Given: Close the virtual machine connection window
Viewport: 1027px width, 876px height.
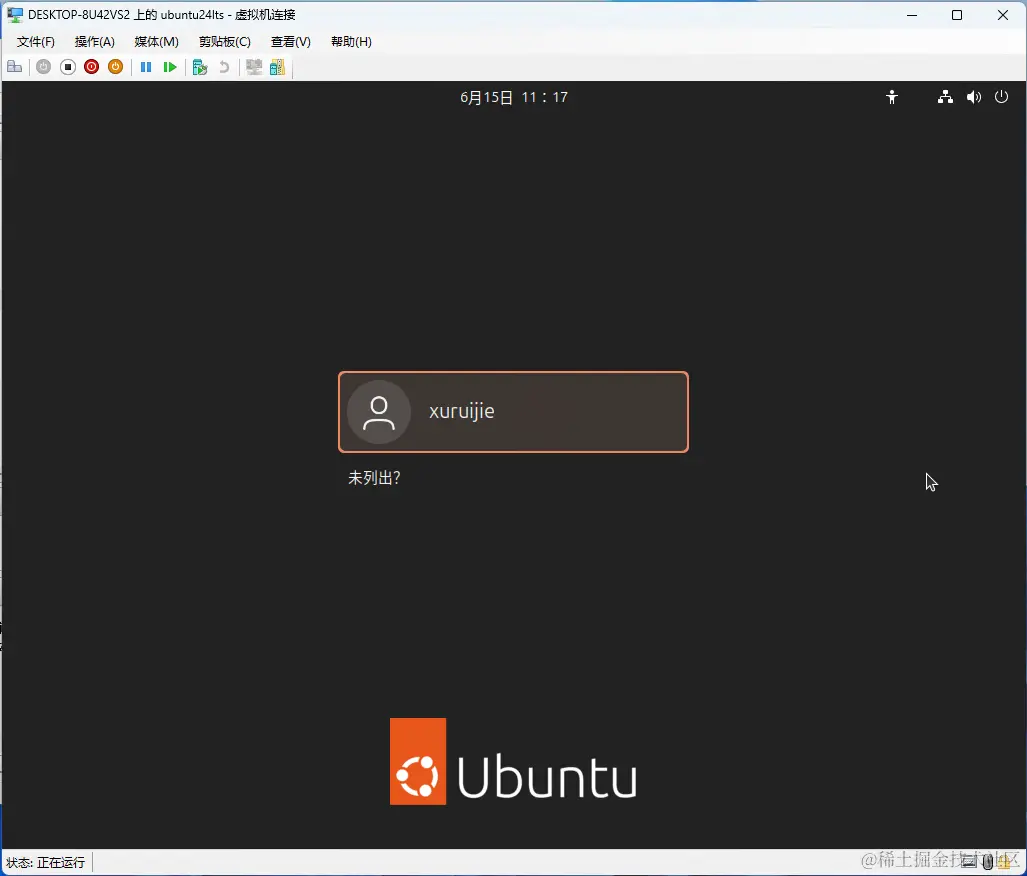Looking at the screenshot, I should pyautogui.click(x=1003, y=14).
